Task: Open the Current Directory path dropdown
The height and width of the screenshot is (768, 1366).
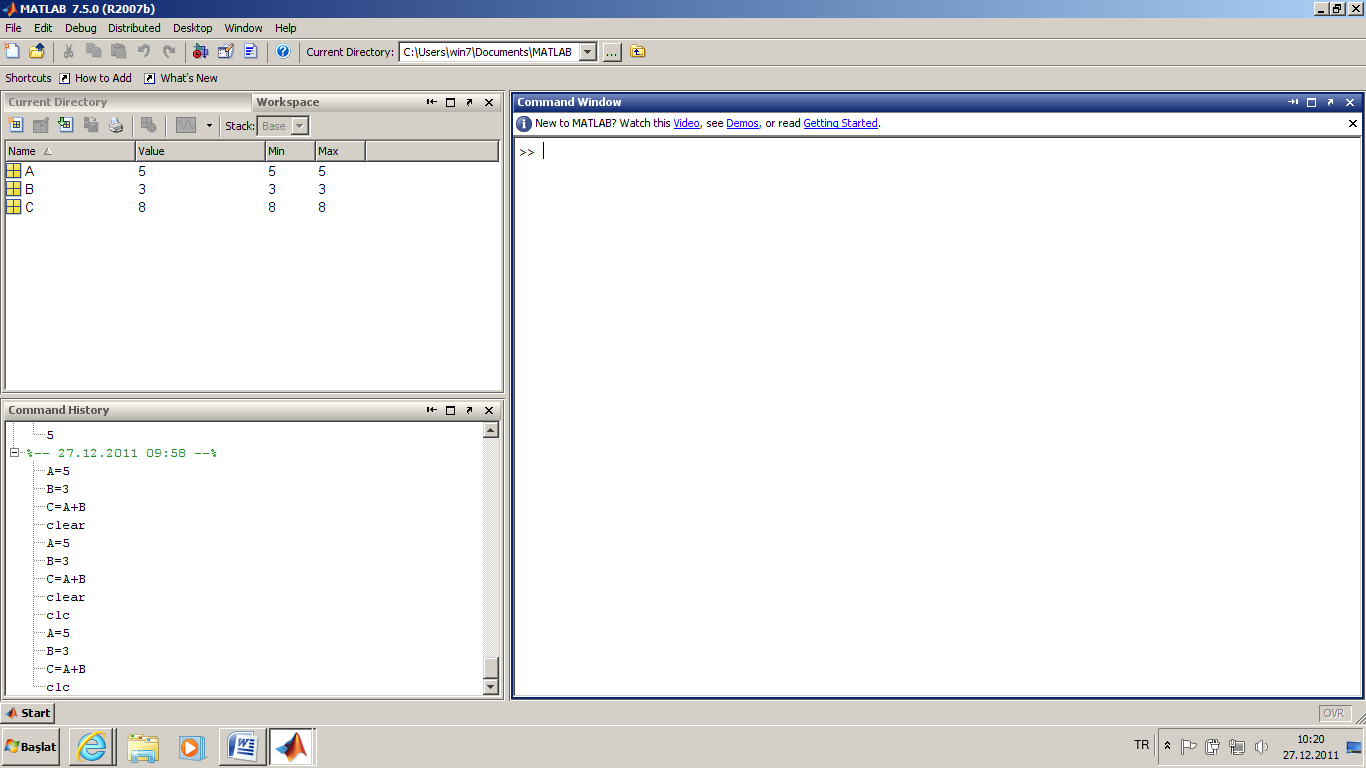Action: (x=588, y=52)
